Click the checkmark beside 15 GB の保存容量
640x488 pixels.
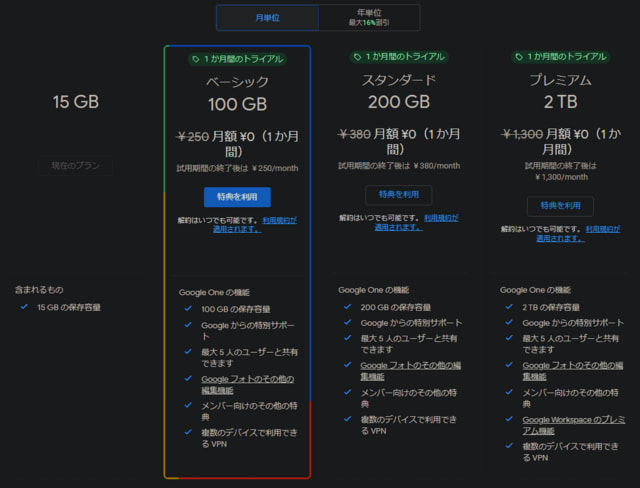click(24, 307)
